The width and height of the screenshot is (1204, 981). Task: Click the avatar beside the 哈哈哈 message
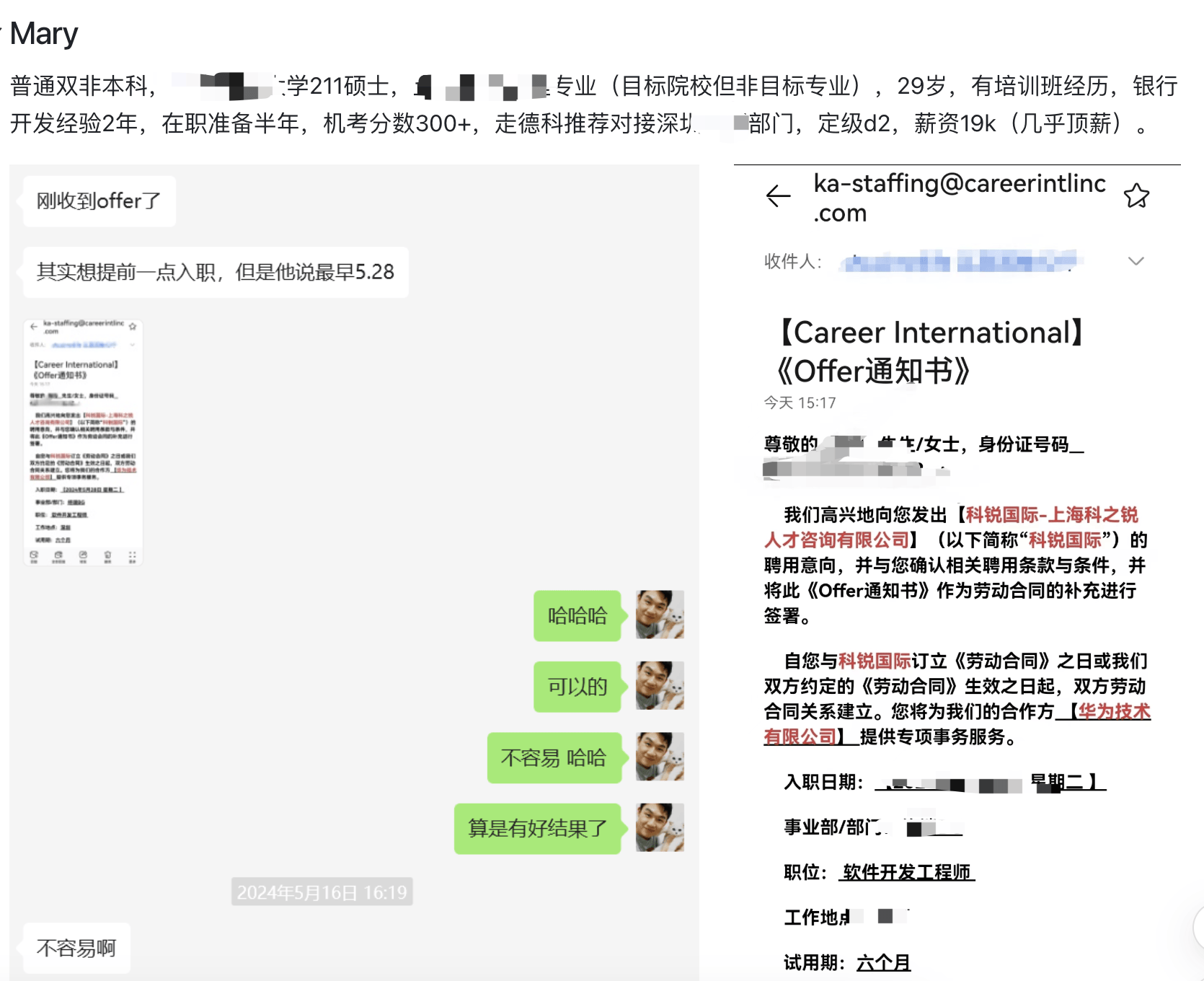pyautogui.click(x=660, y=615)
